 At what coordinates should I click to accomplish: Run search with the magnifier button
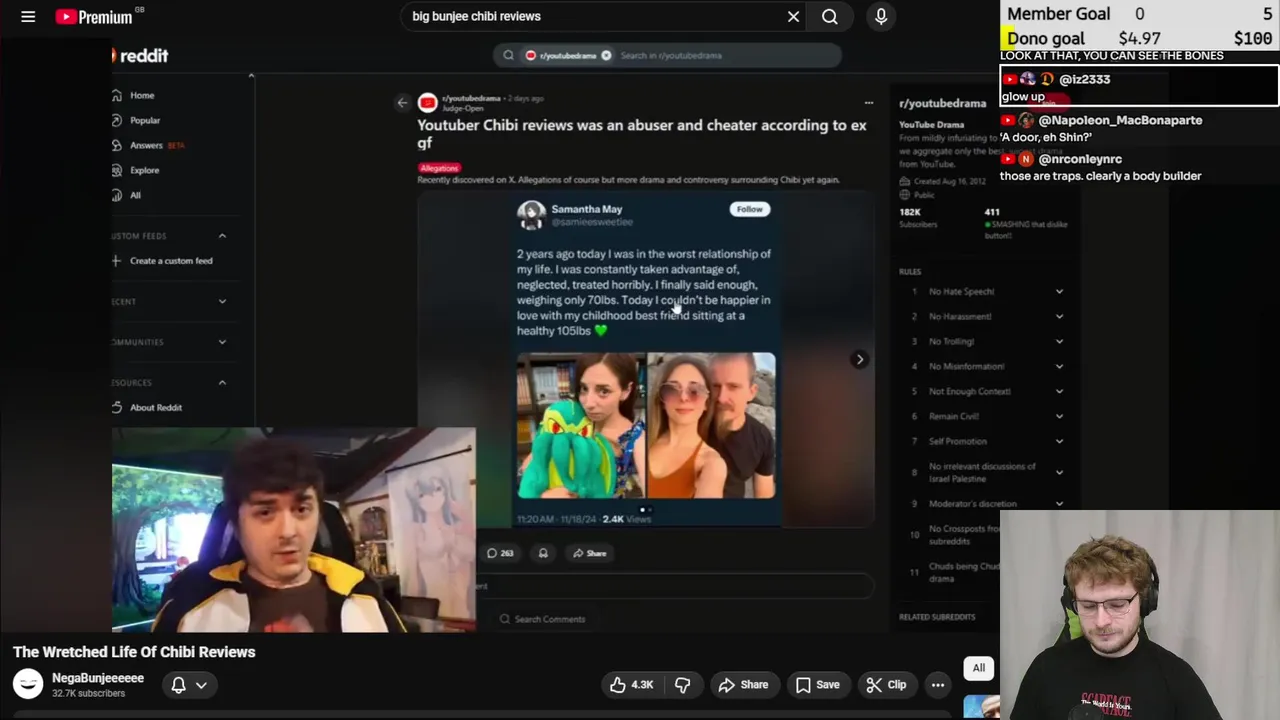click(830, 16)
